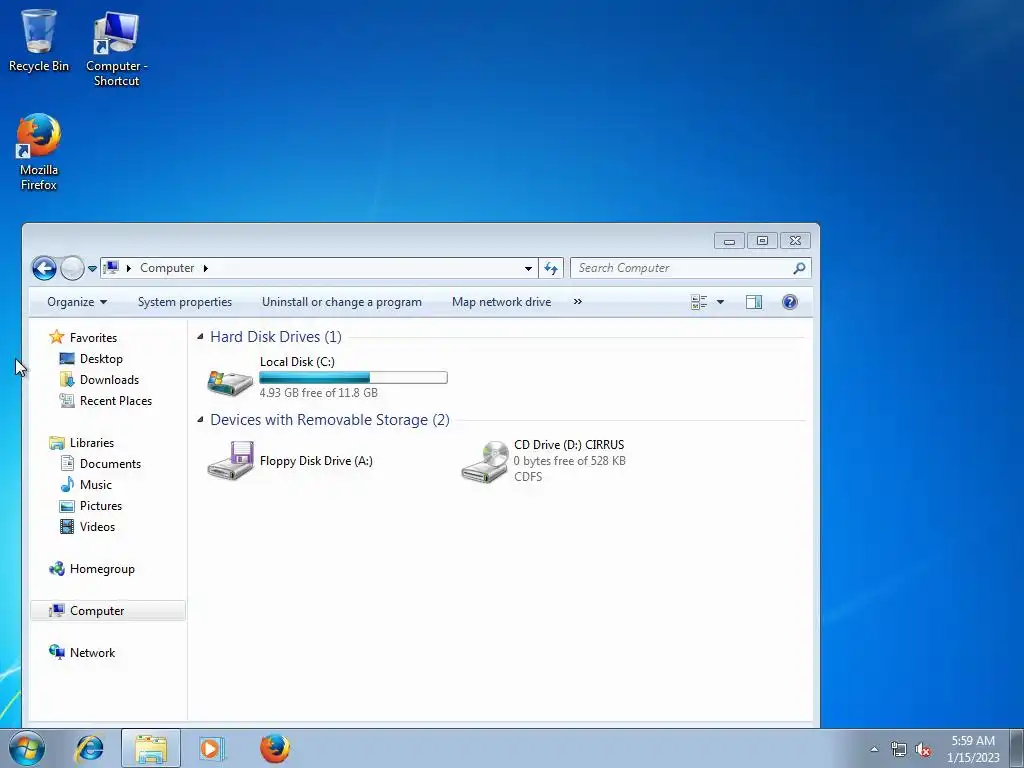Click Hard Disk Drives (1) heading
The height and width of the screenshot is (768, 1024).
tap(276, 336)
